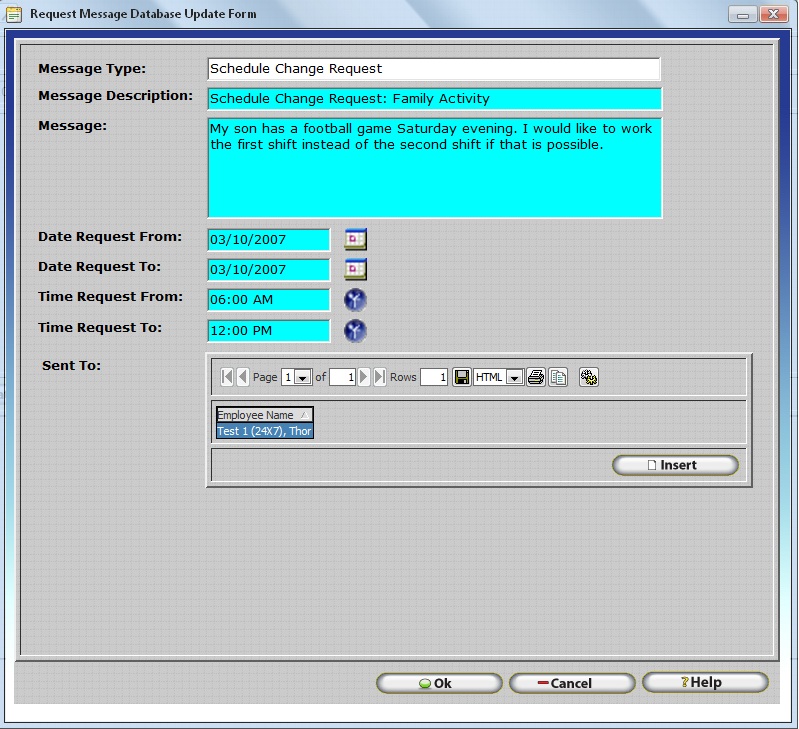This screenshot has height=729, width=799.
Task: Click the print icon in grid toolbar
Action: coord(536,377)
